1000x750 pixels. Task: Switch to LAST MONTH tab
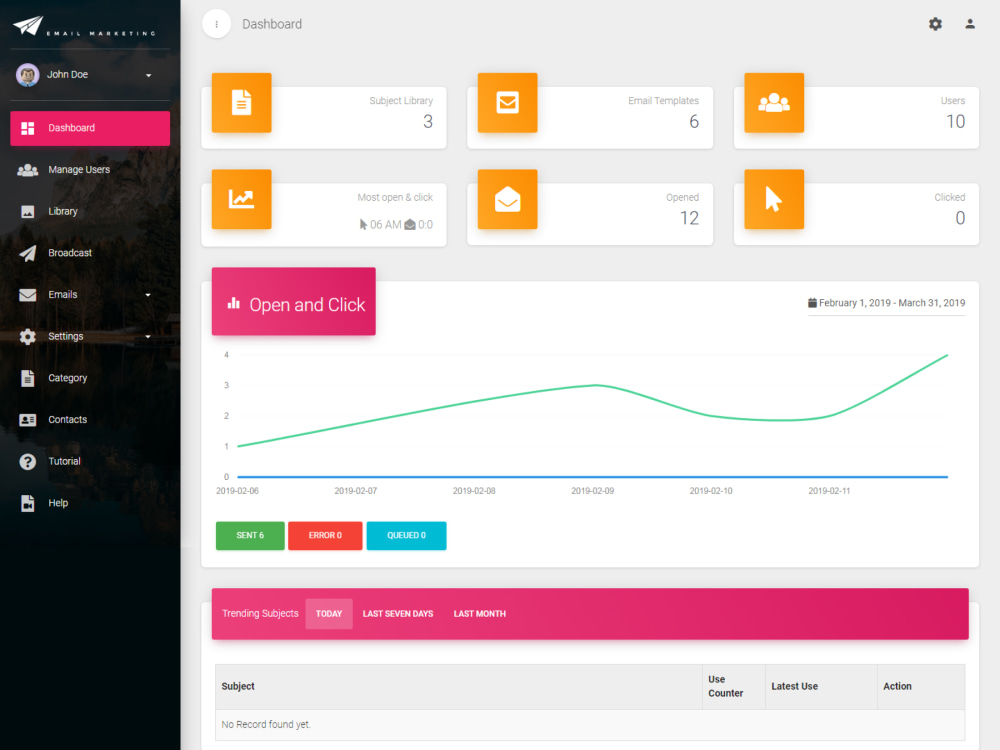pyautogui.click(x=480, y=614)
